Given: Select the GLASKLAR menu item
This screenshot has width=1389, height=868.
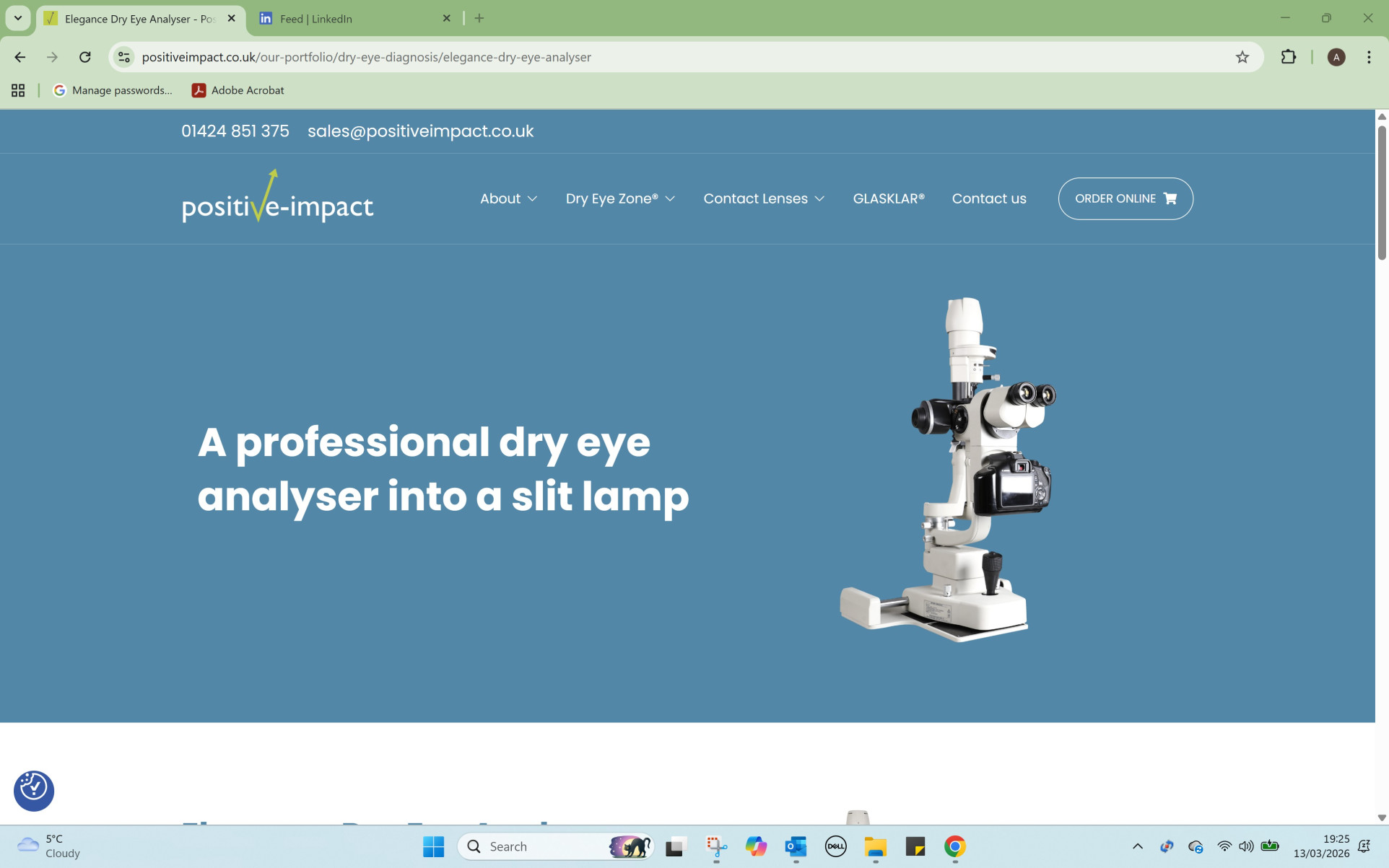Looking at the screenshot, I should tap(889, 198).
